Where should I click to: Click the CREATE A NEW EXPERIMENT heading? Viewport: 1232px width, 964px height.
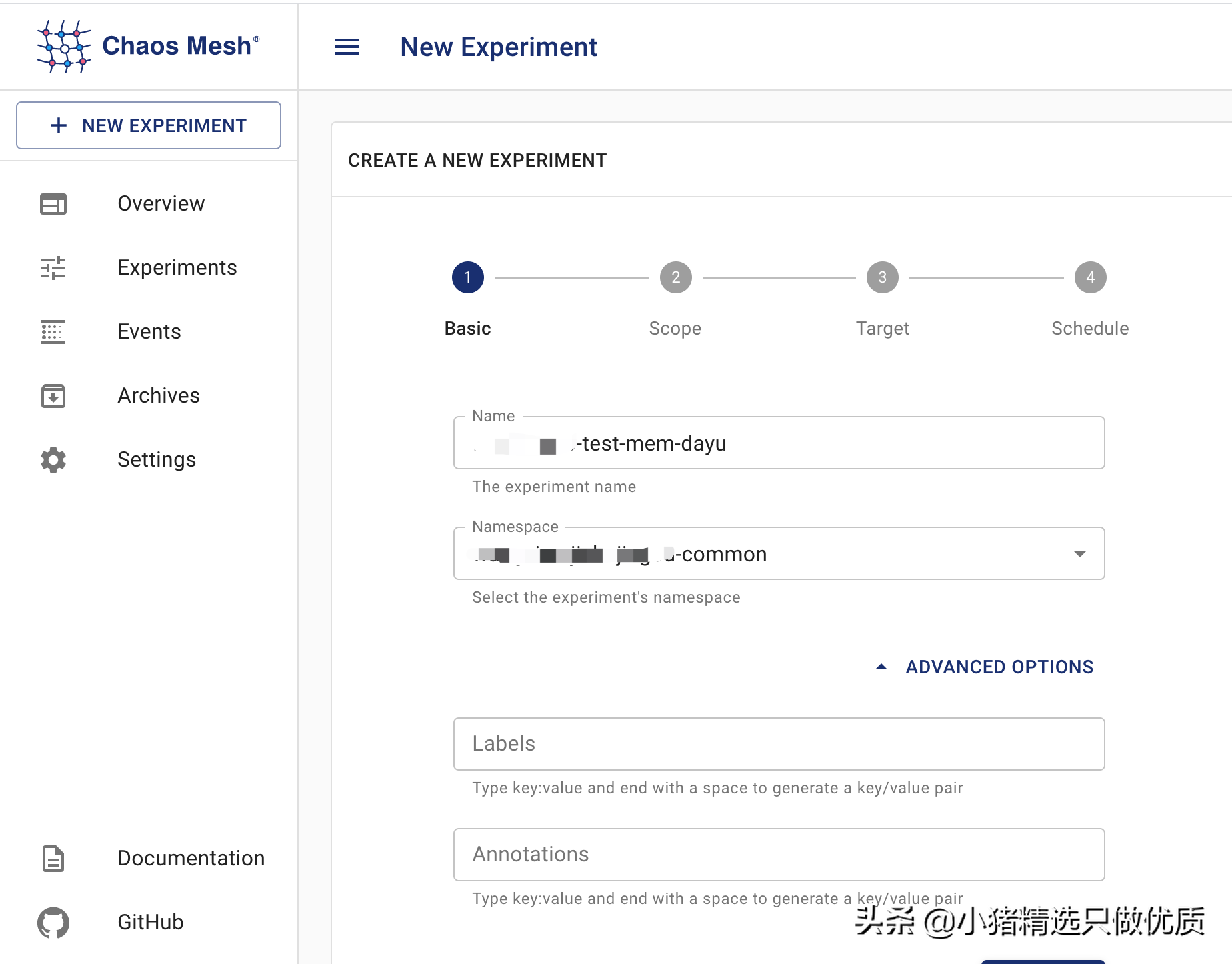[x=477, y=161]
